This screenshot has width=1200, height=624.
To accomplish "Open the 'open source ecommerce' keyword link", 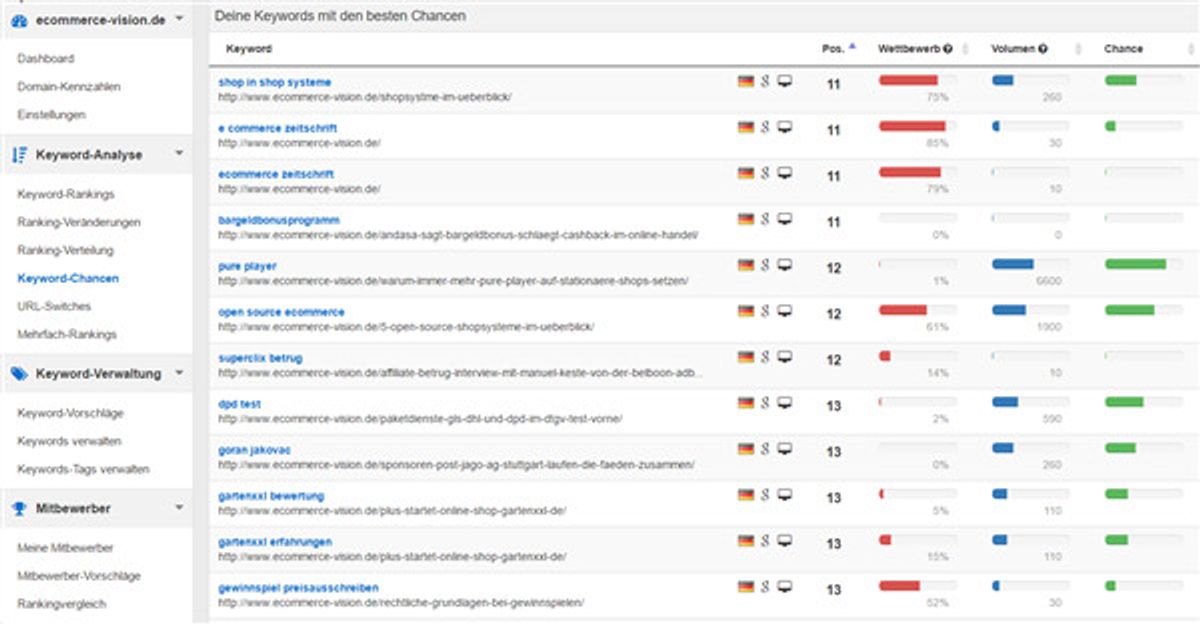I will tap(282, 312).
